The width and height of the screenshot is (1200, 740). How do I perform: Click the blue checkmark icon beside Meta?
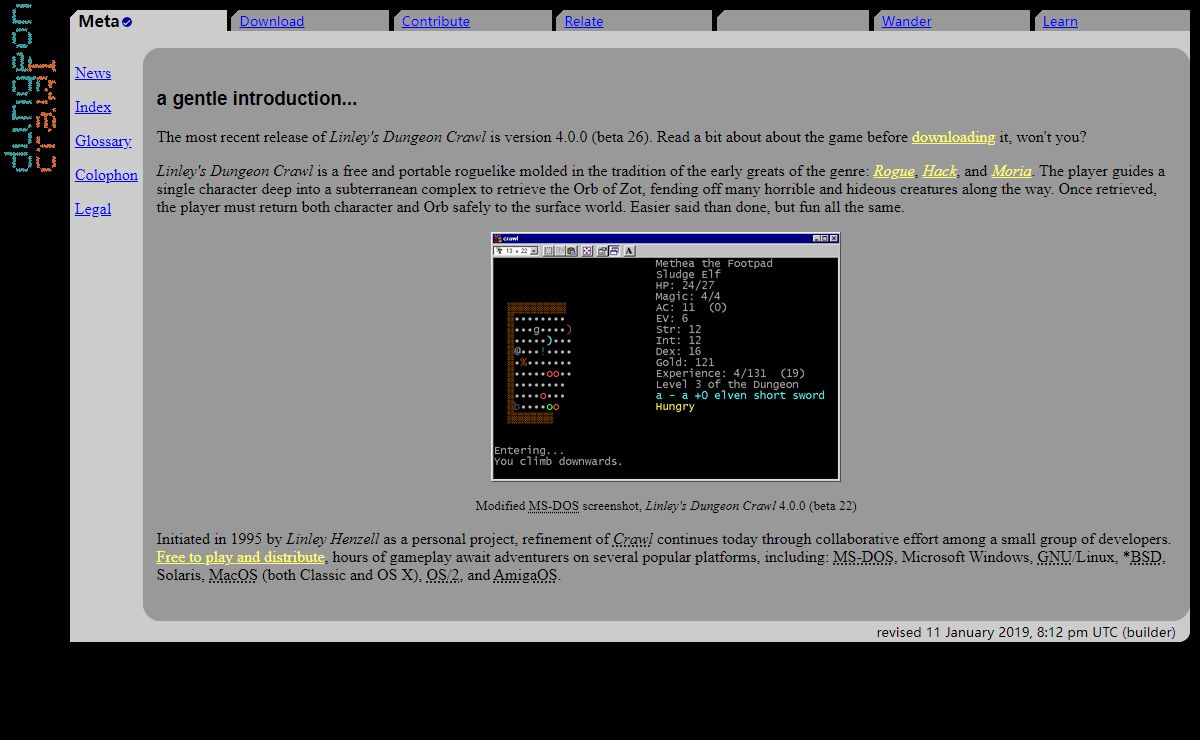[x=127, y=22]
